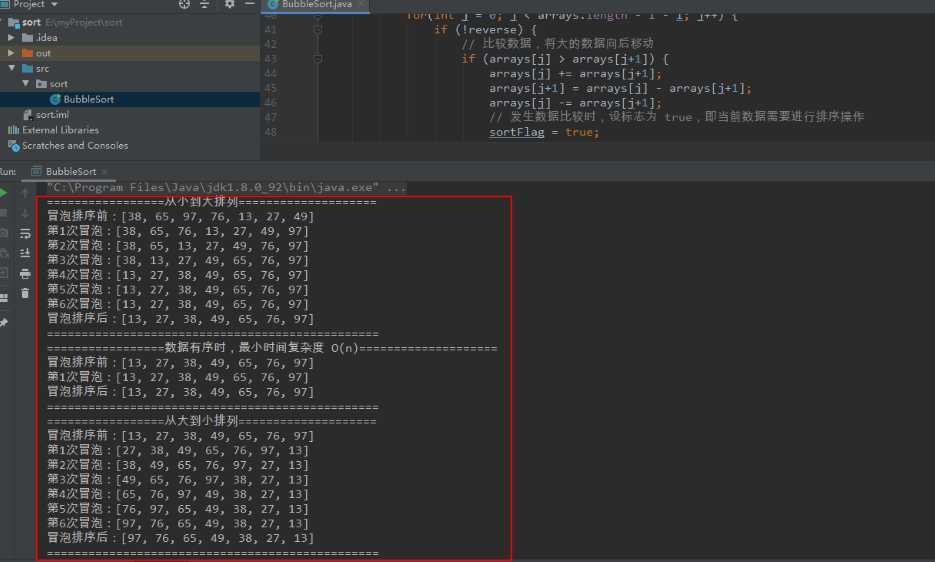This screenshot has width=935, height=562.
Task: Click the locate-in-project crosshair icon
Action: point(184,4)
